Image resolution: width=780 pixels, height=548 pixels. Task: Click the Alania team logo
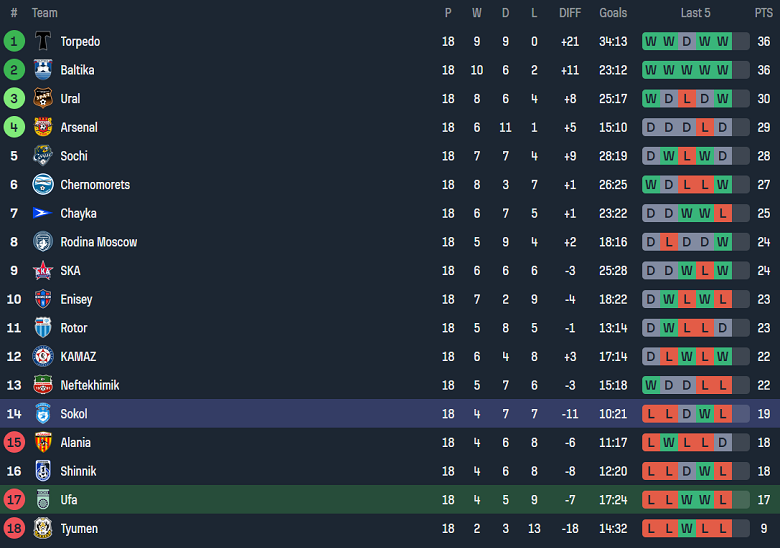point(43,442)
